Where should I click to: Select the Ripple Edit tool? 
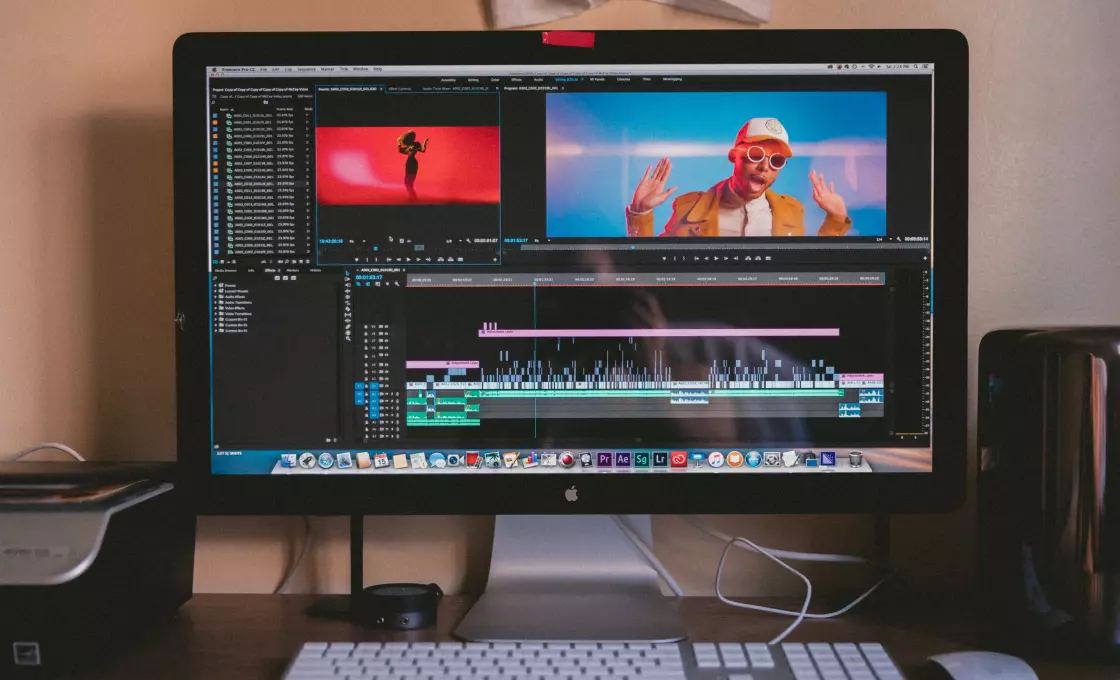pos(348,291)
